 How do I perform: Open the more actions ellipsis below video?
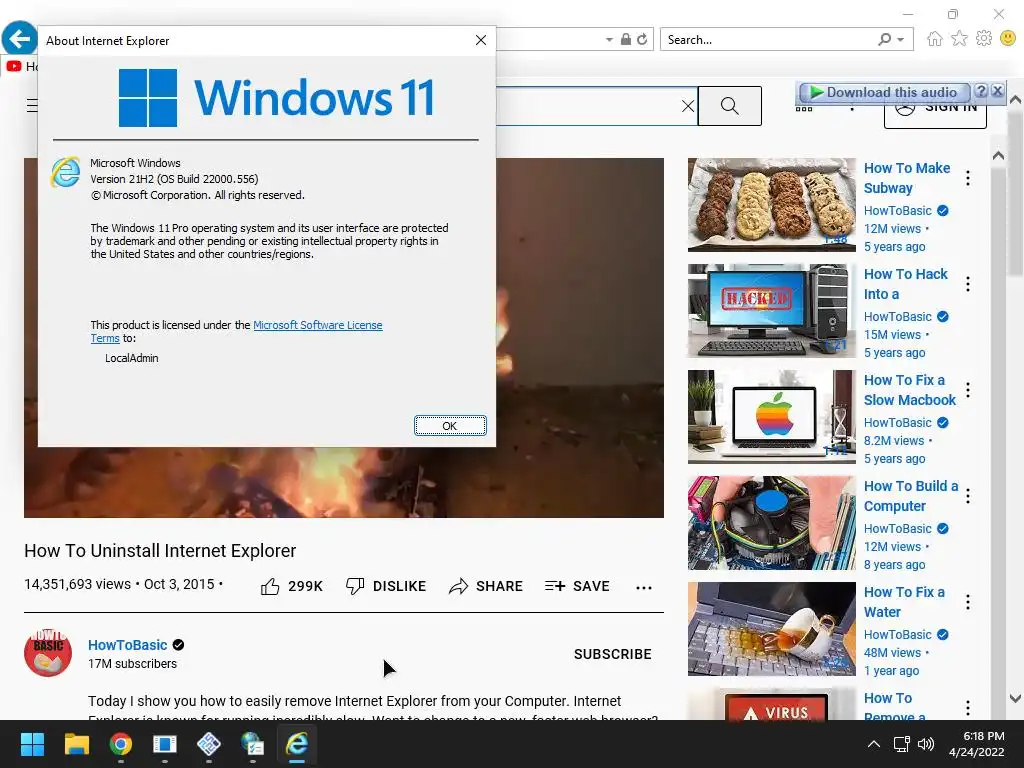point(644,588)
